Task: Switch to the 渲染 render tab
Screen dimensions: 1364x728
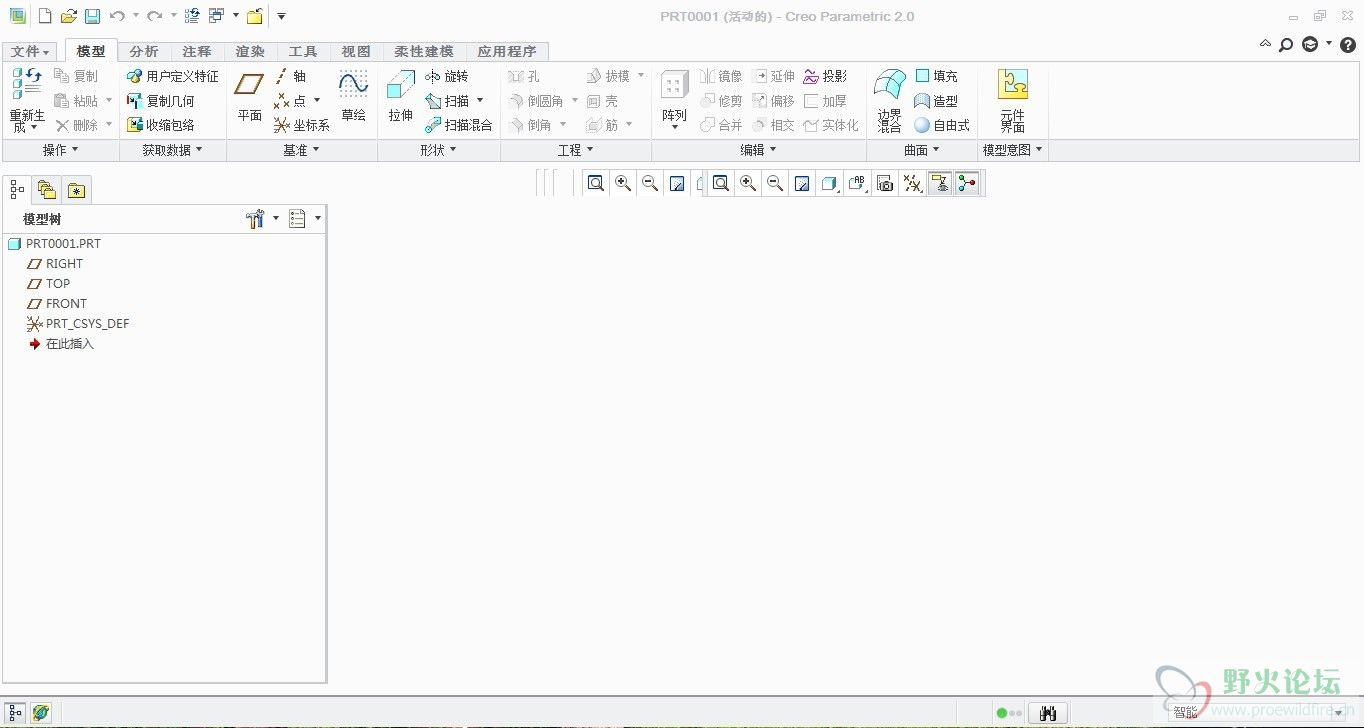Action: click(250, 52)
